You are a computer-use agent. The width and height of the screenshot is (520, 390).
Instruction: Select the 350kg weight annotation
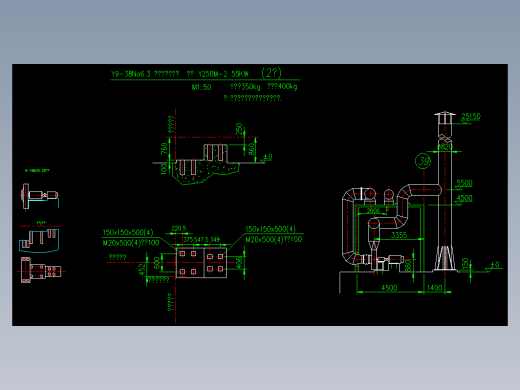pyautogui.click(x=245, y=87)
